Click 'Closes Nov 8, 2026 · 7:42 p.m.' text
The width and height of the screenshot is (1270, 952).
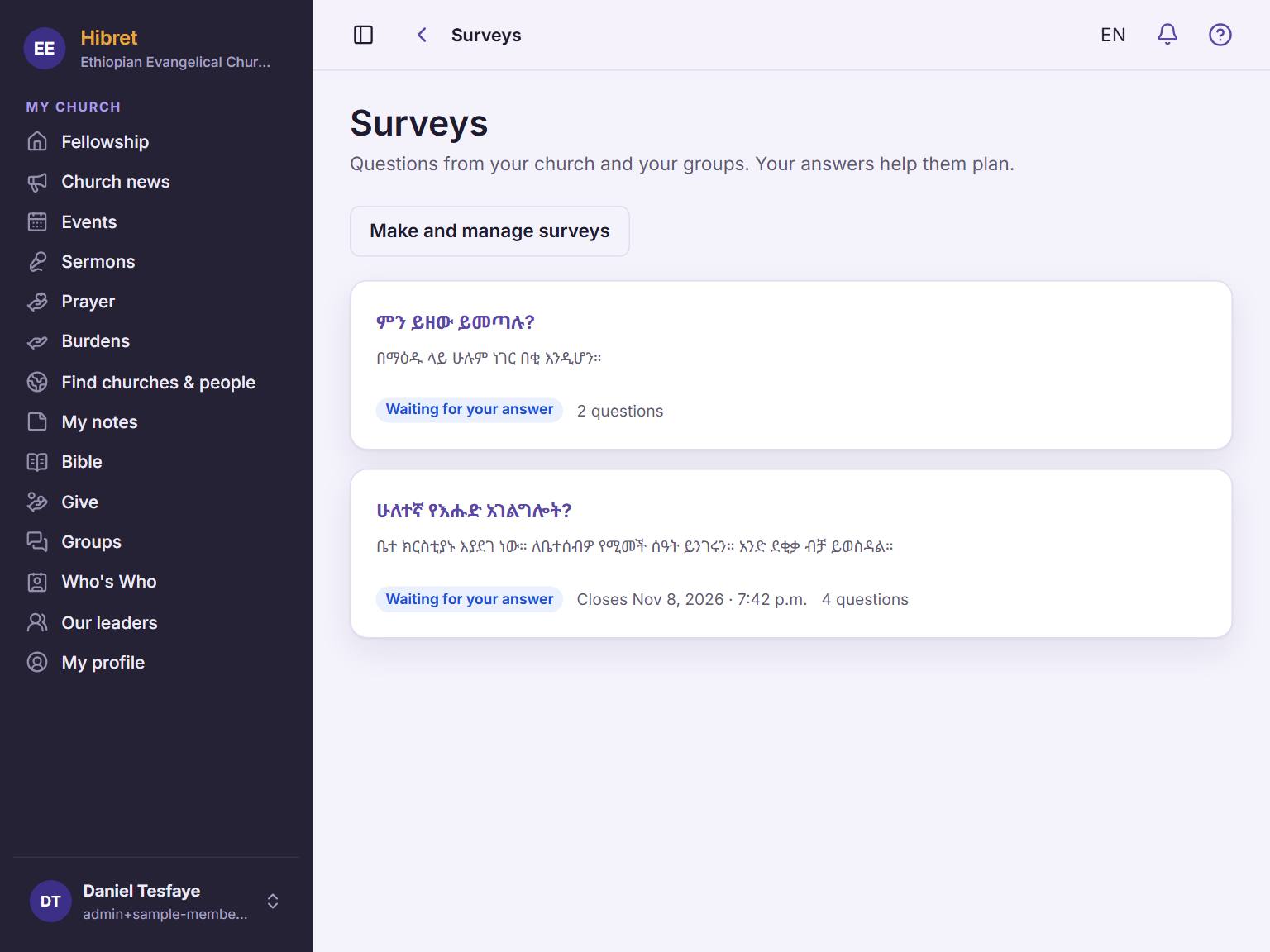[692, 599]
